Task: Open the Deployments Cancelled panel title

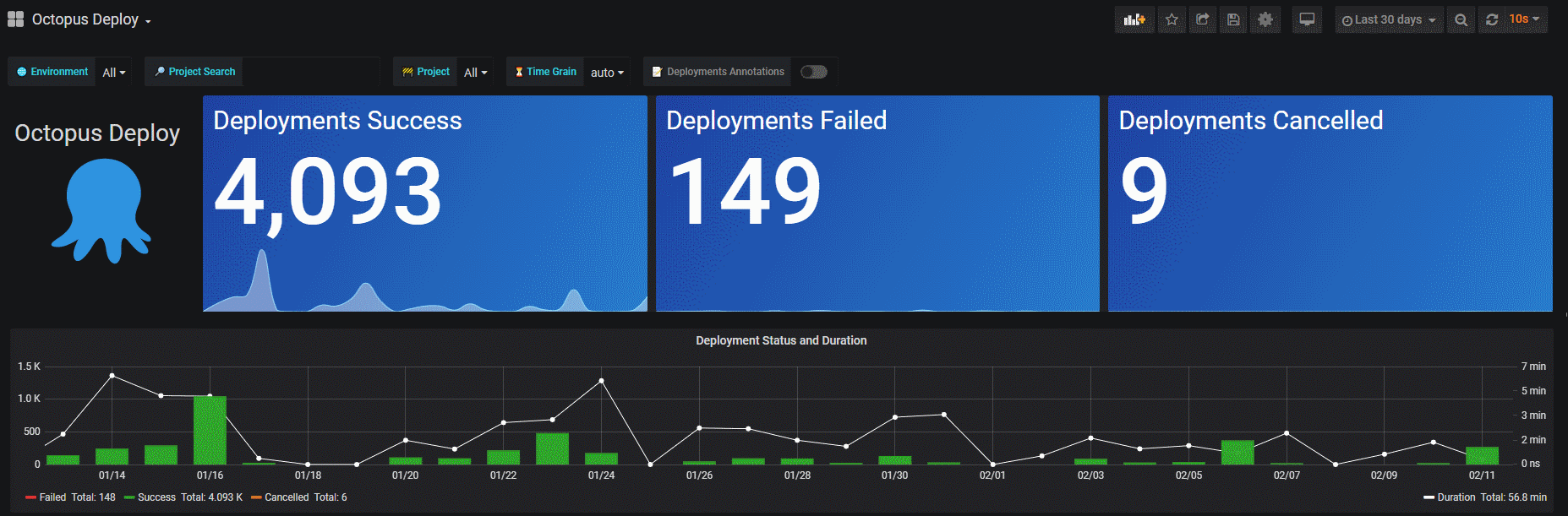Action: (x=1251, y=121)
